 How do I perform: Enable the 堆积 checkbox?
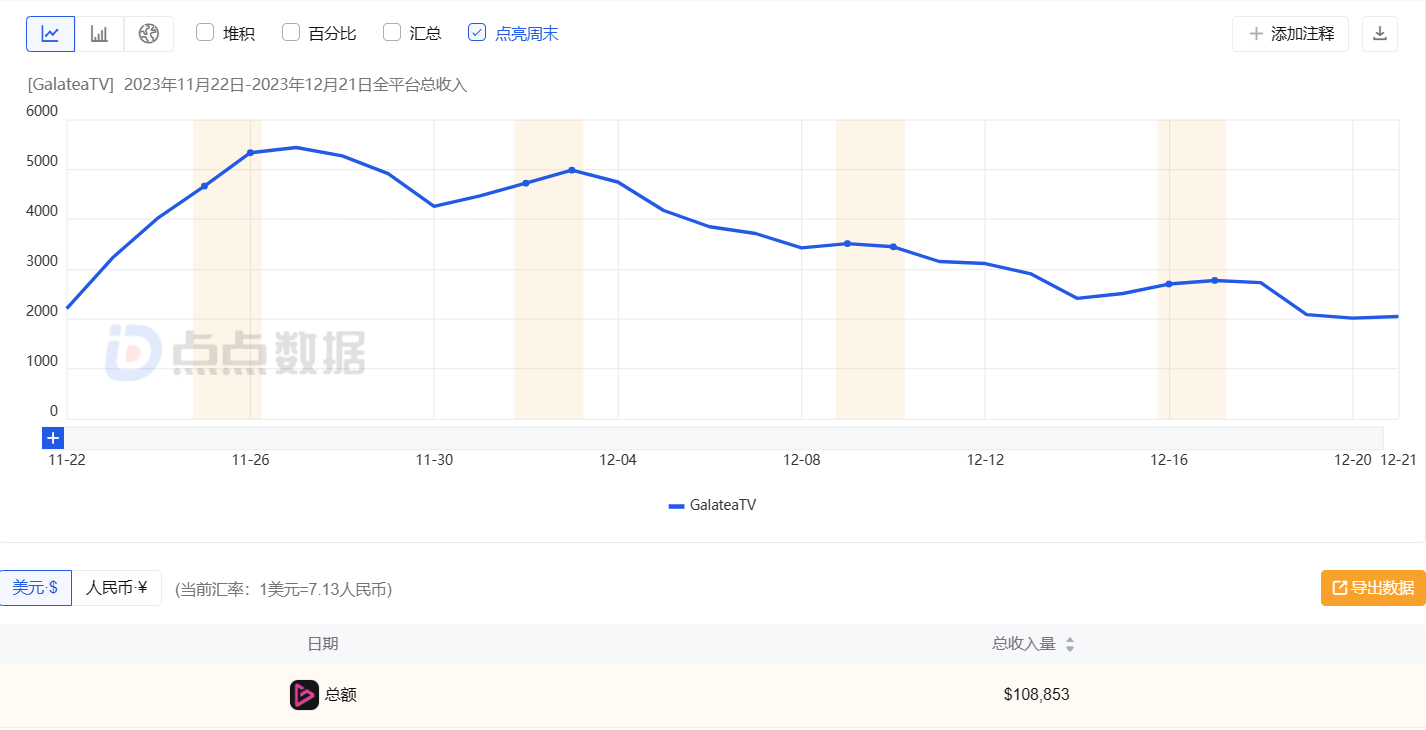tap(205, 33)
